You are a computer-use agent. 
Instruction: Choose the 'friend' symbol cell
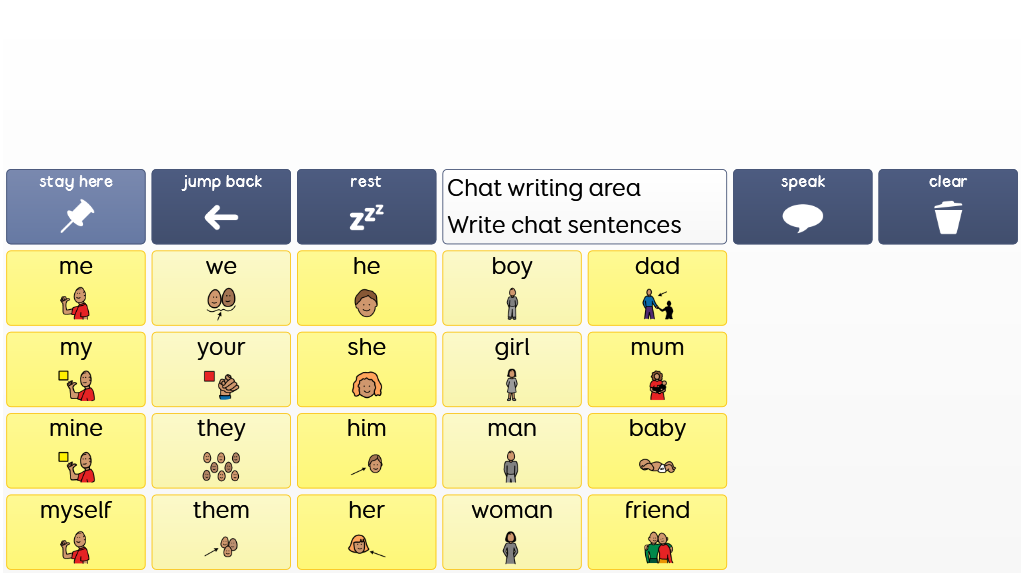click(657, 532)
